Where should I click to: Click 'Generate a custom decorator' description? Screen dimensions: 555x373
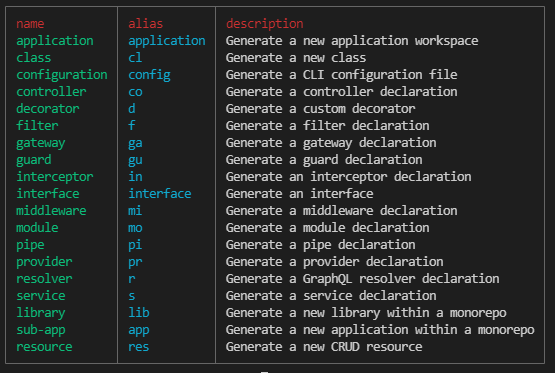pyautogui.click(x=320, y=109)
